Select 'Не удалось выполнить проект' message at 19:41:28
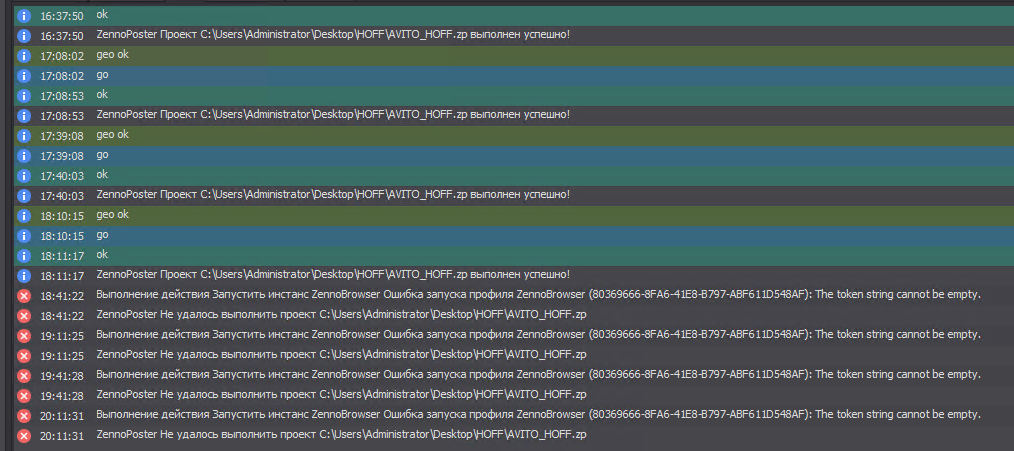 coord(341,394)
